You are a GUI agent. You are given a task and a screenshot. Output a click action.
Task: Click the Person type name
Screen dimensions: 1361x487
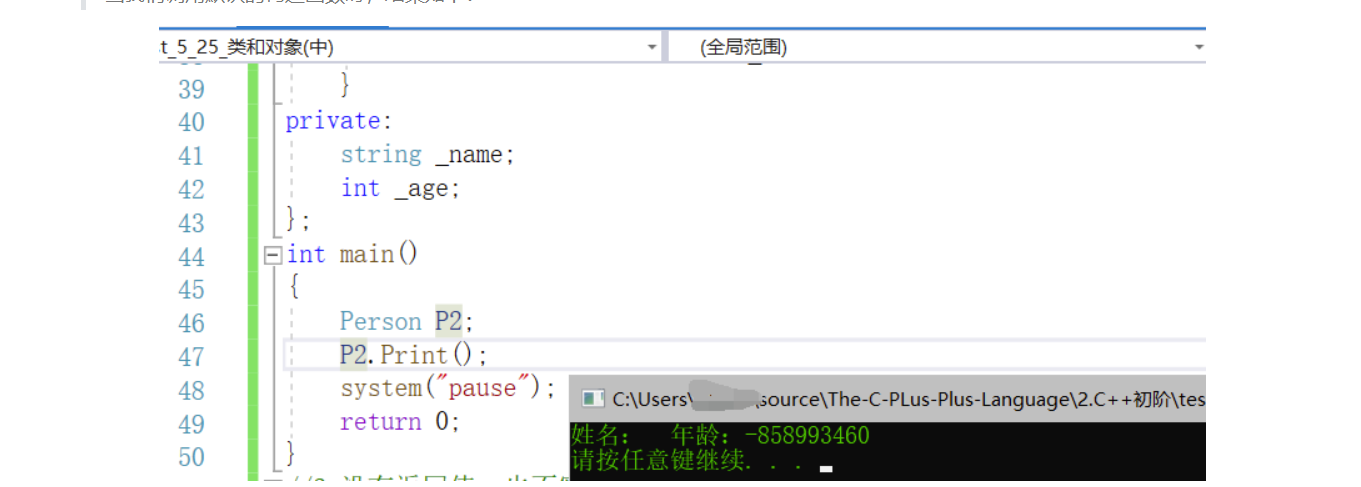point(381,321)
